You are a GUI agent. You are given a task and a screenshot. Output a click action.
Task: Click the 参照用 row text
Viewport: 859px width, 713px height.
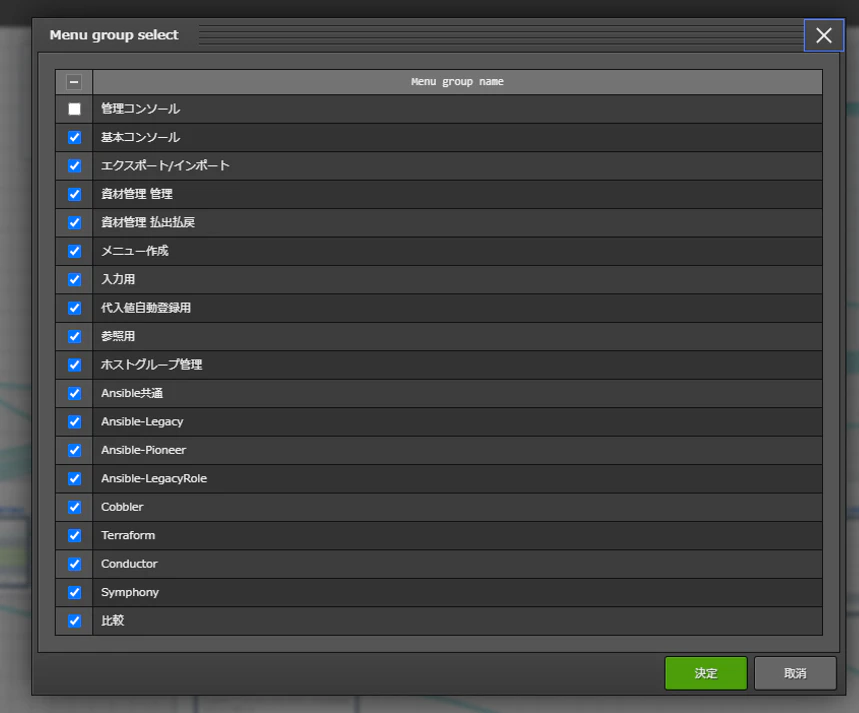pos(118,336)
